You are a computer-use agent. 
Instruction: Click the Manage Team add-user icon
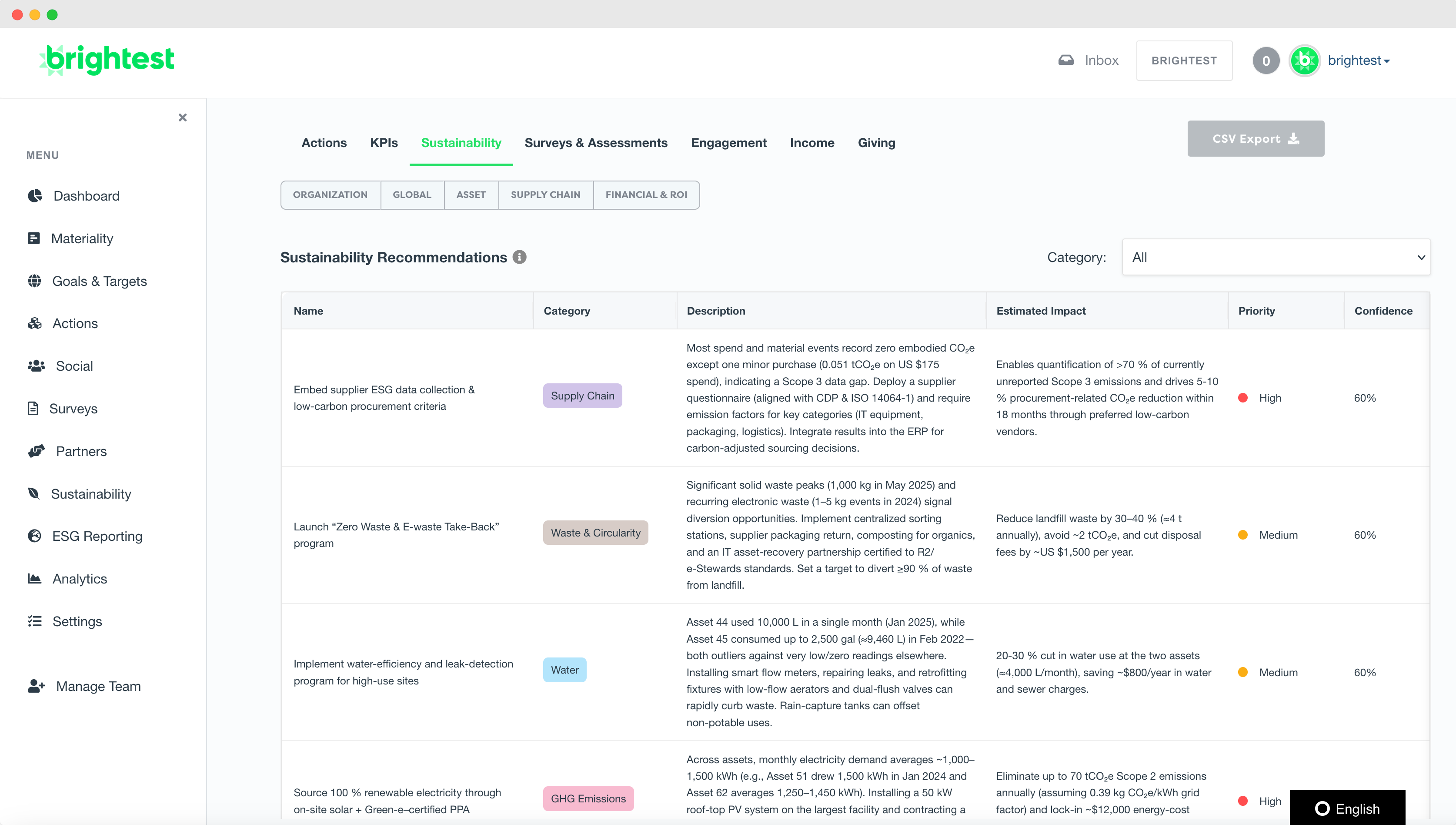point(36,686)
